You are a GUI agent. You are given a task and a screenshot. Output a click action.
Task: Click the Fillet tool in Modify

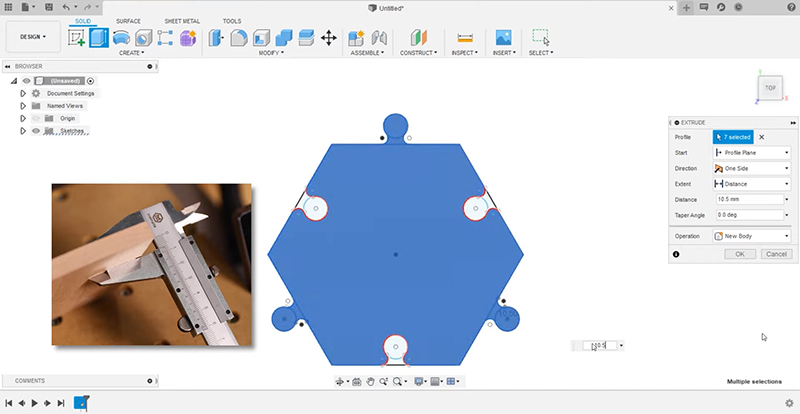pyautogui.click(x=239, y=38)
